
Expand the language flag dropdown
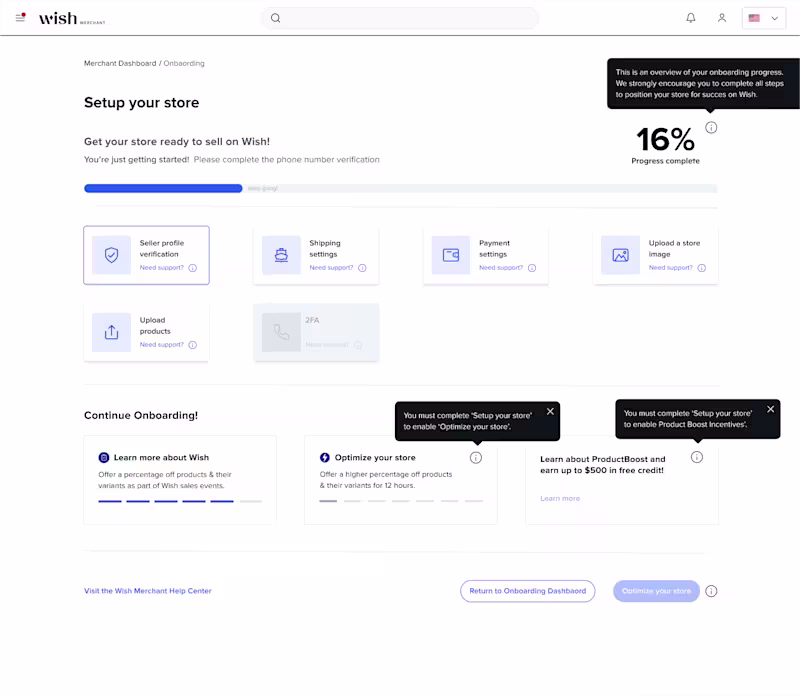763,18
